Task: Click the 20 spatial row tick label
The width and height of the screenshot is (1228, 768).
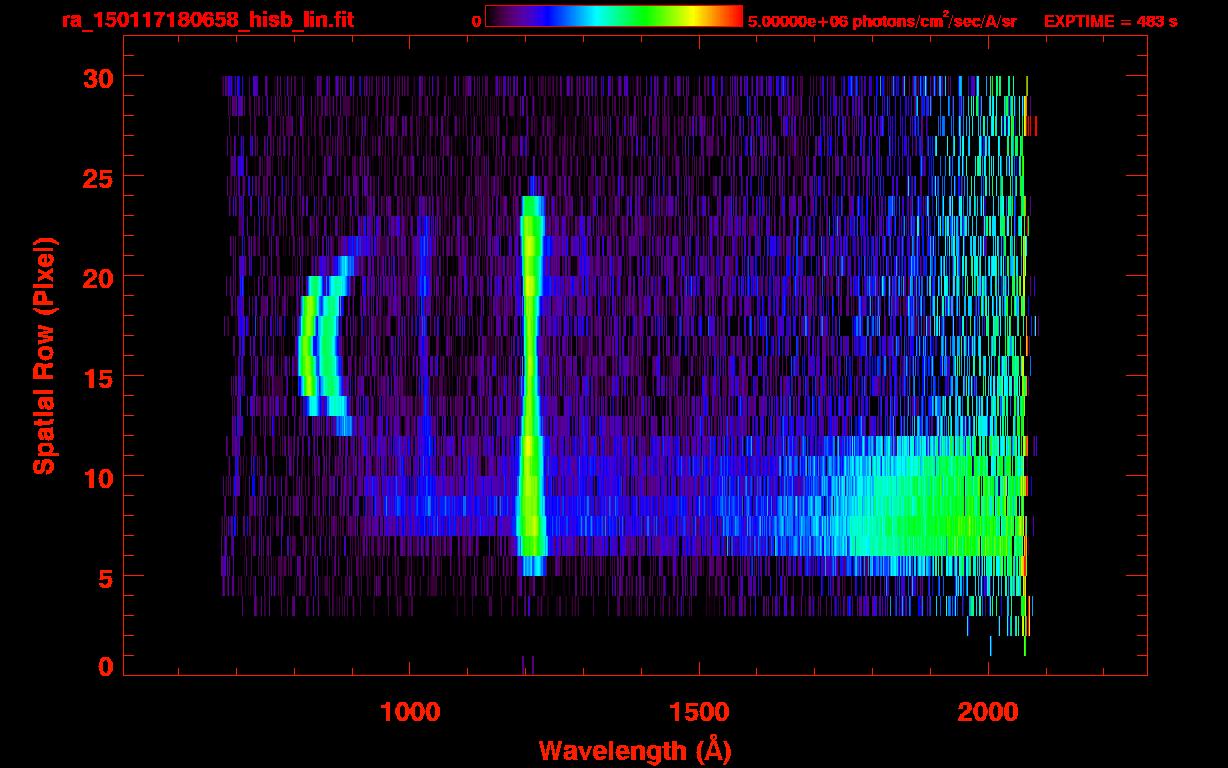Action: 97,277
